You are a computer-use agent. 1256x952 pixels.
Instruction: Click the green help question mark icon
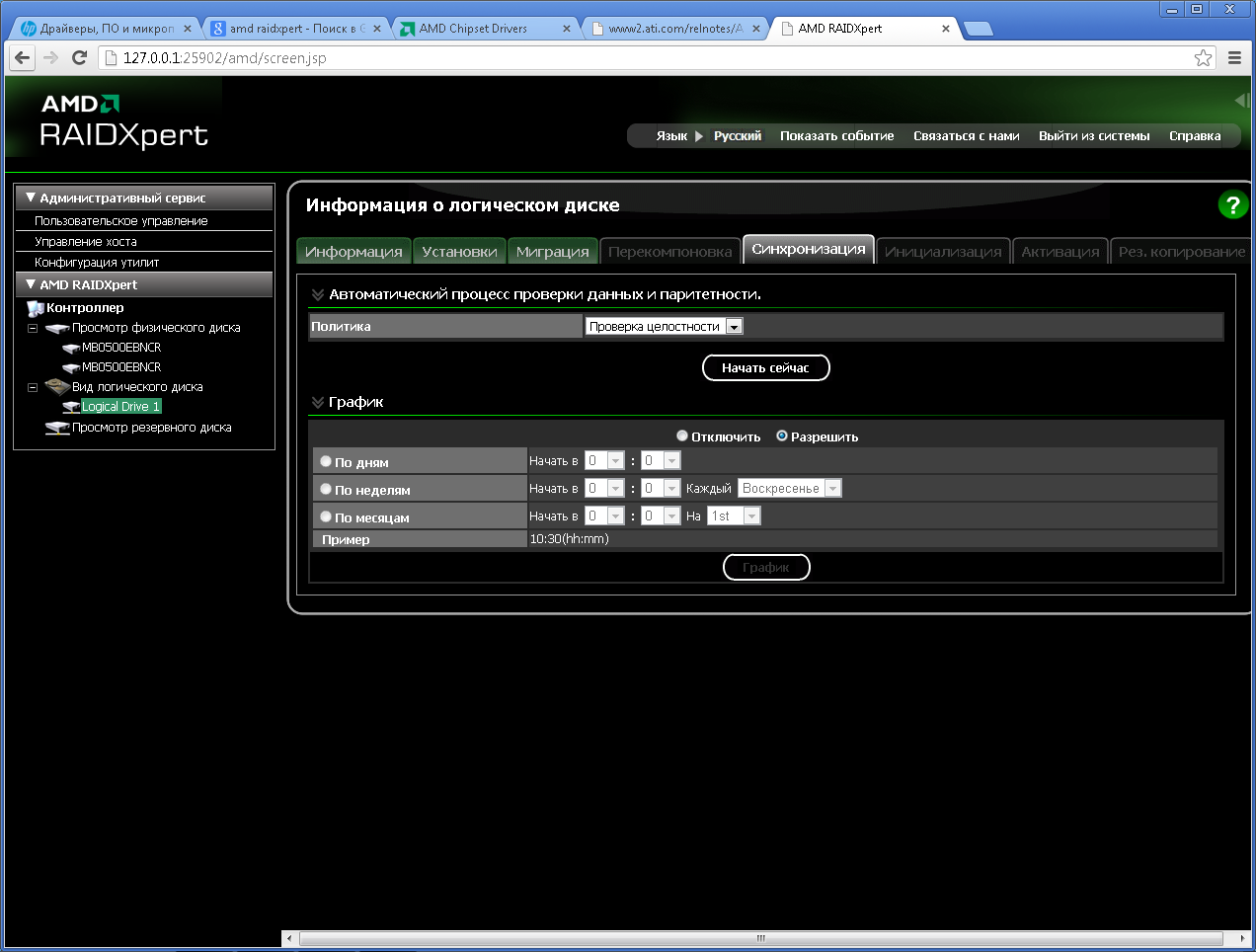click(1232, 205)
